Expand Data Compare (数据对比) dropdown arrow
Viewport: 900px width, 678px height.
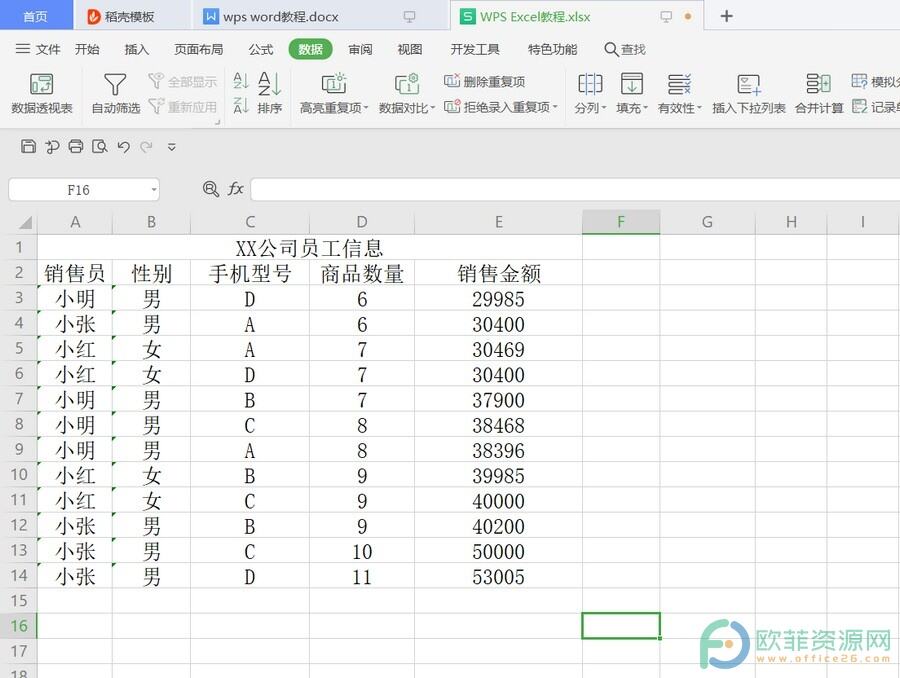click(433, 107)
